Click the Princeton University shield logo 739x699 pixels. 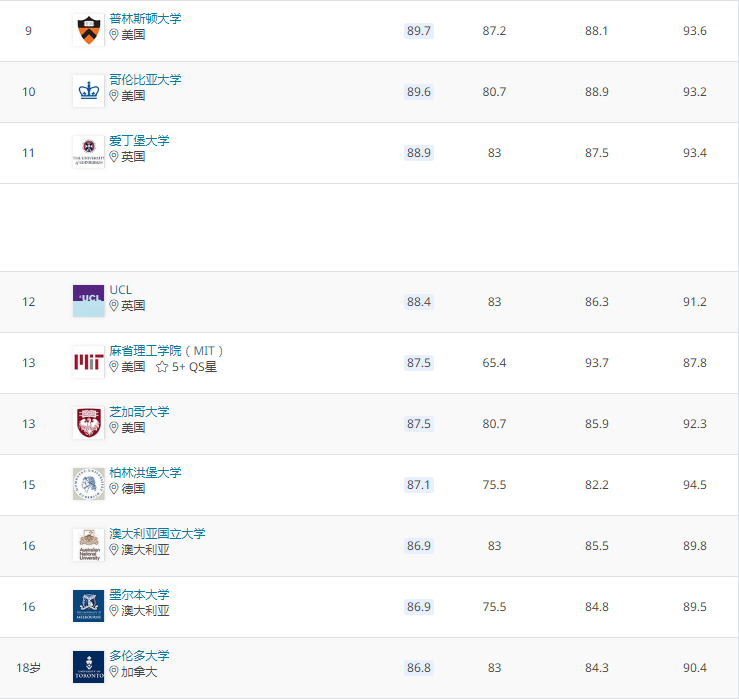88,30
